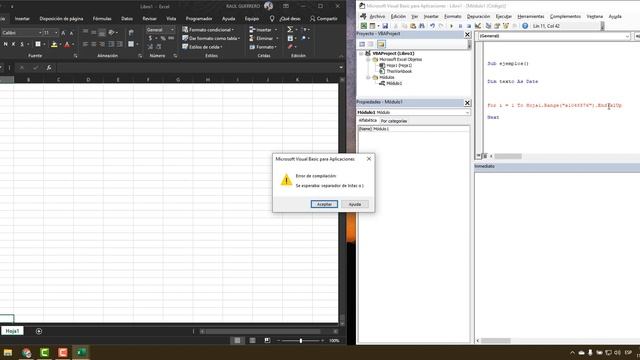
Task: Open the Programador ribbon tab in Excel
Action: click(199, 18)
